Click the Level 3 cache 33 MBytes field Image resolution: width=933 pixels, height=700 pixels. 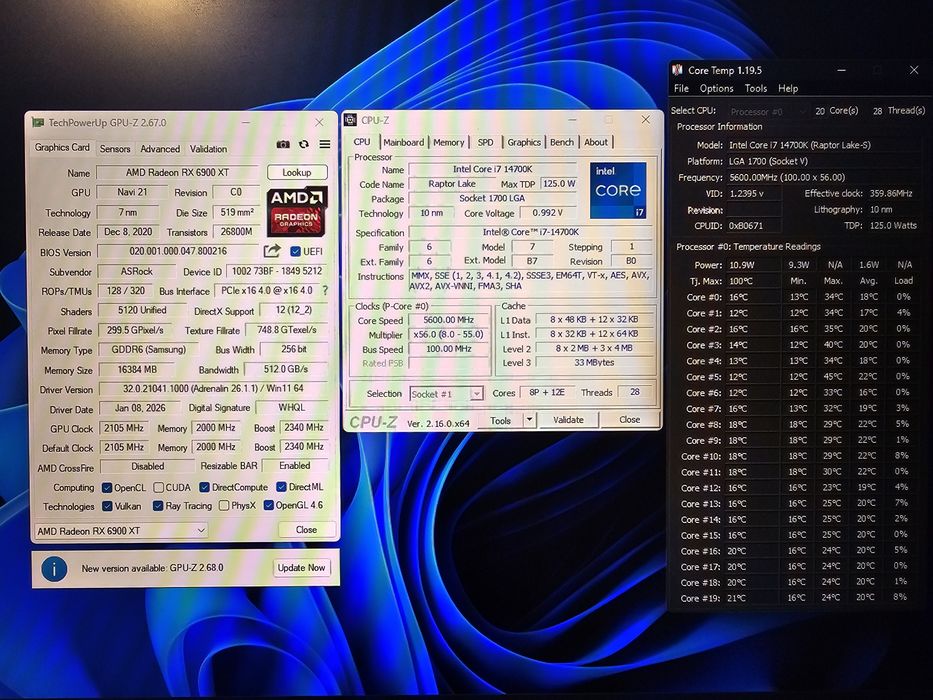[594, 362]
